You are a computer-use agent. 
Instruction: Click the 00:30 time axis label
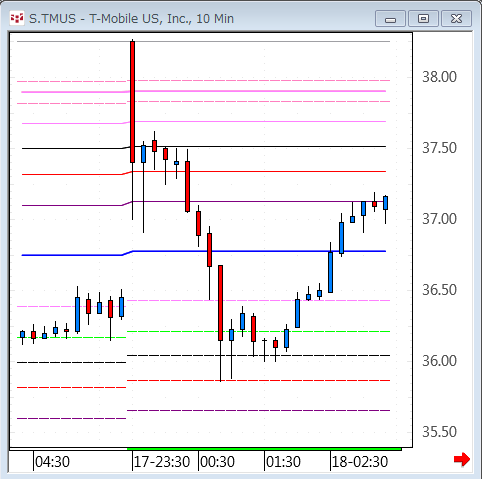217,462
